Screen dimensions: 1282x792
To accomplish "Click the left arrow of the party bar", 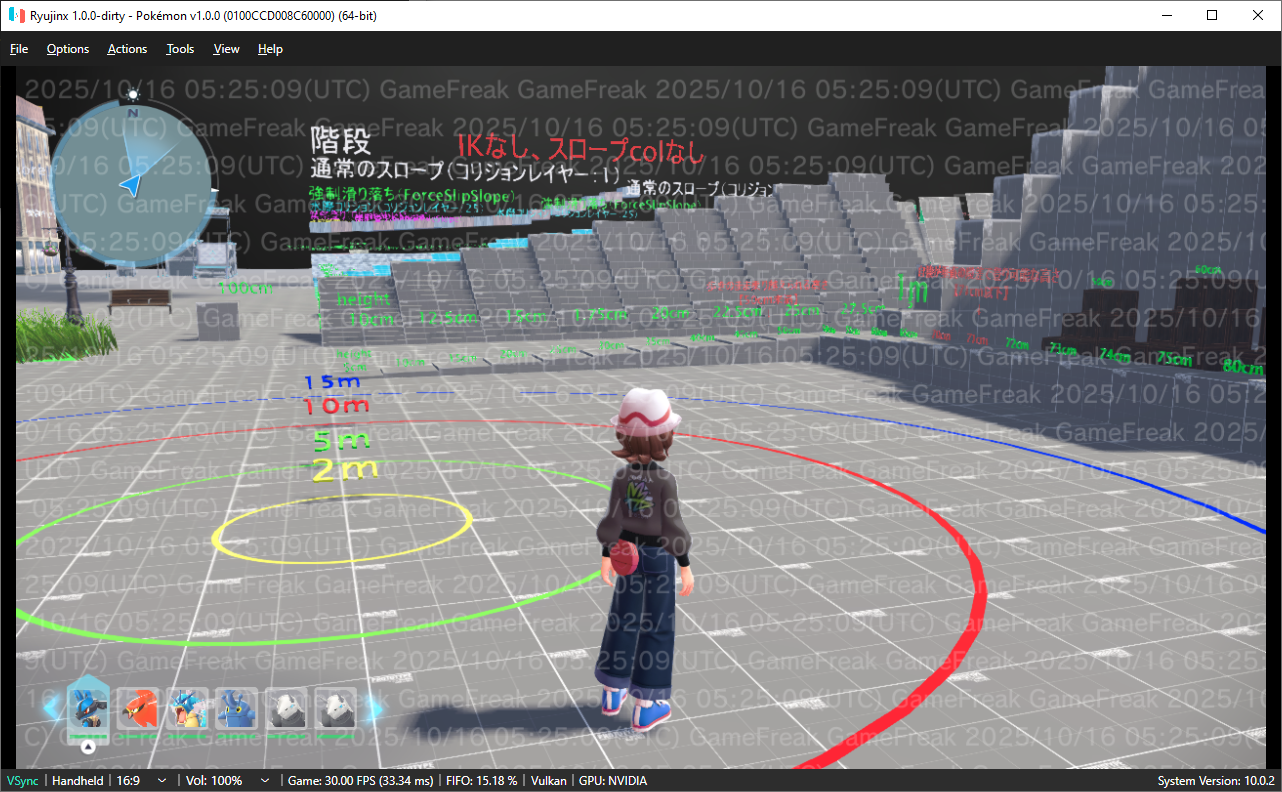I will [x=52, y=709].
